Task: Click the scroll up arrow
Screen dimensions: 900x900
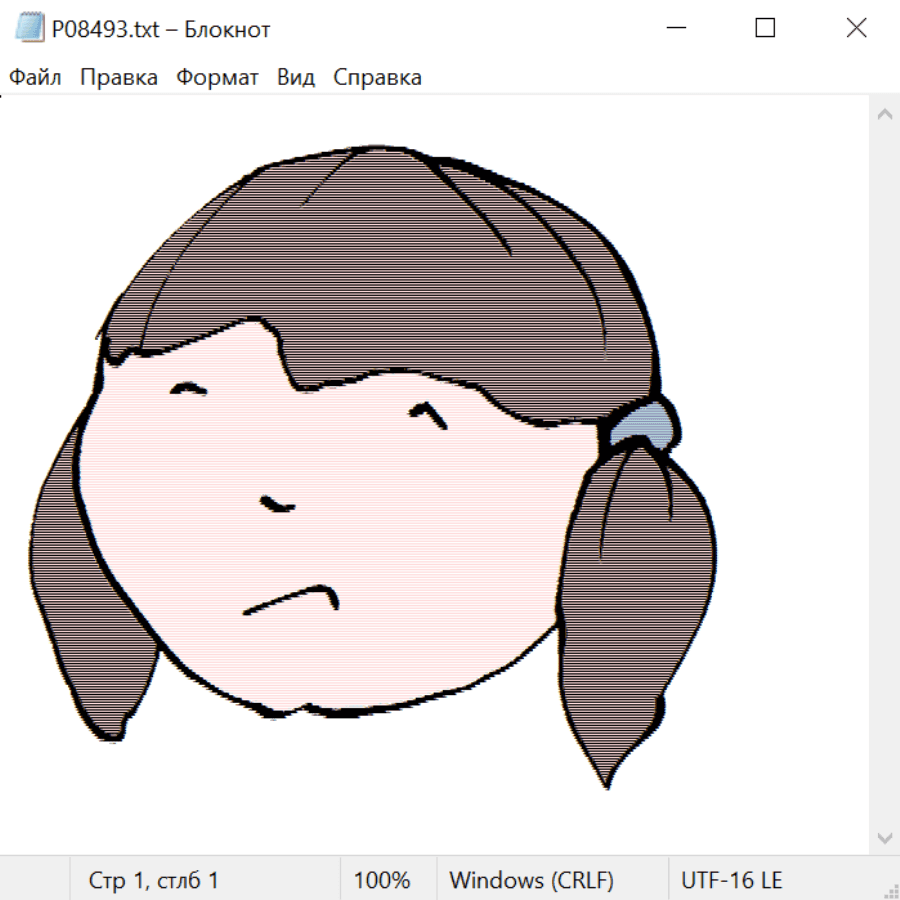Action: [x=884, y=115]
